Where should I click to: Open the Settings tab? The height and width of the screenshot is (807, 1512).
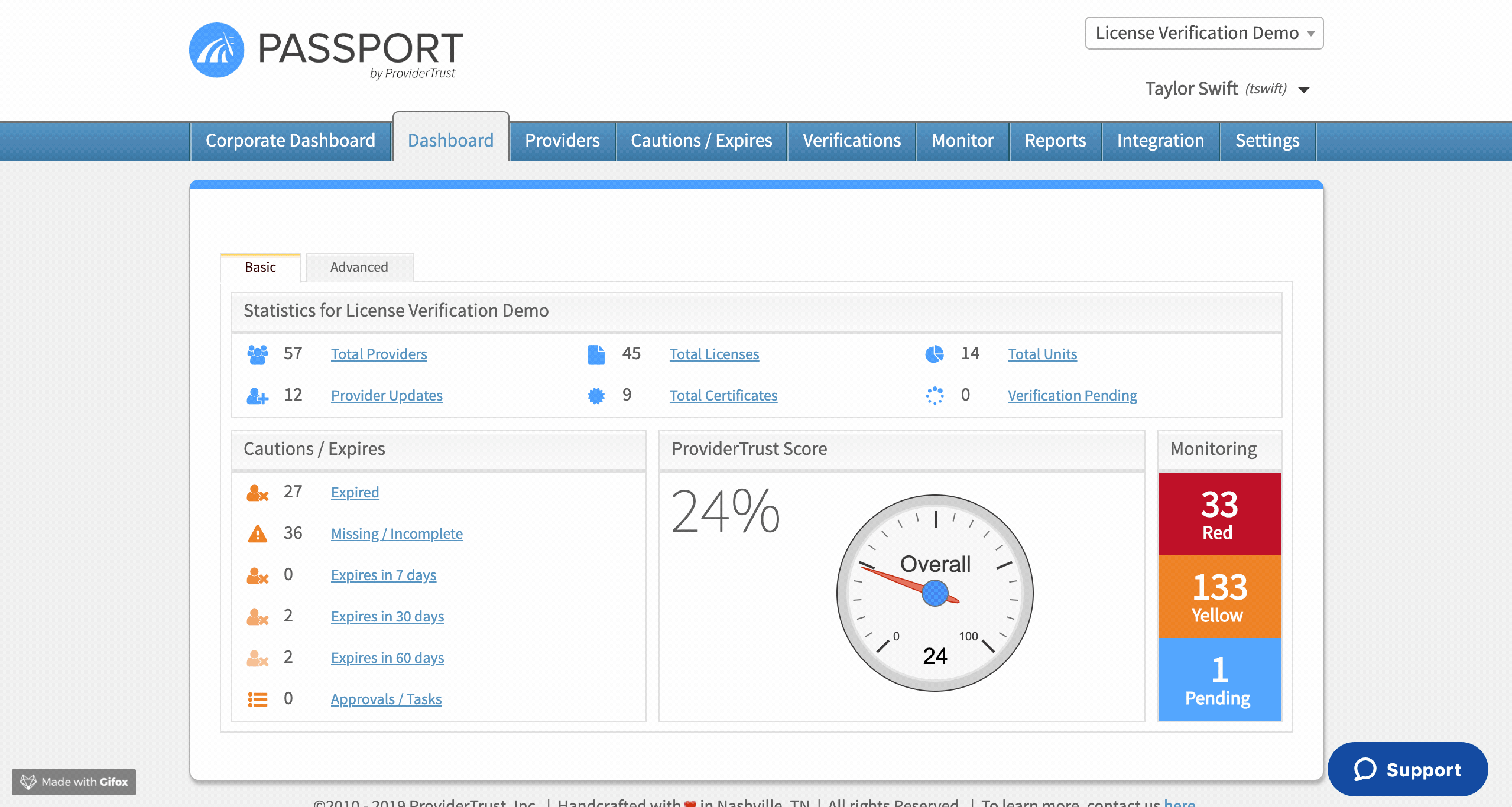point(1267,141)
